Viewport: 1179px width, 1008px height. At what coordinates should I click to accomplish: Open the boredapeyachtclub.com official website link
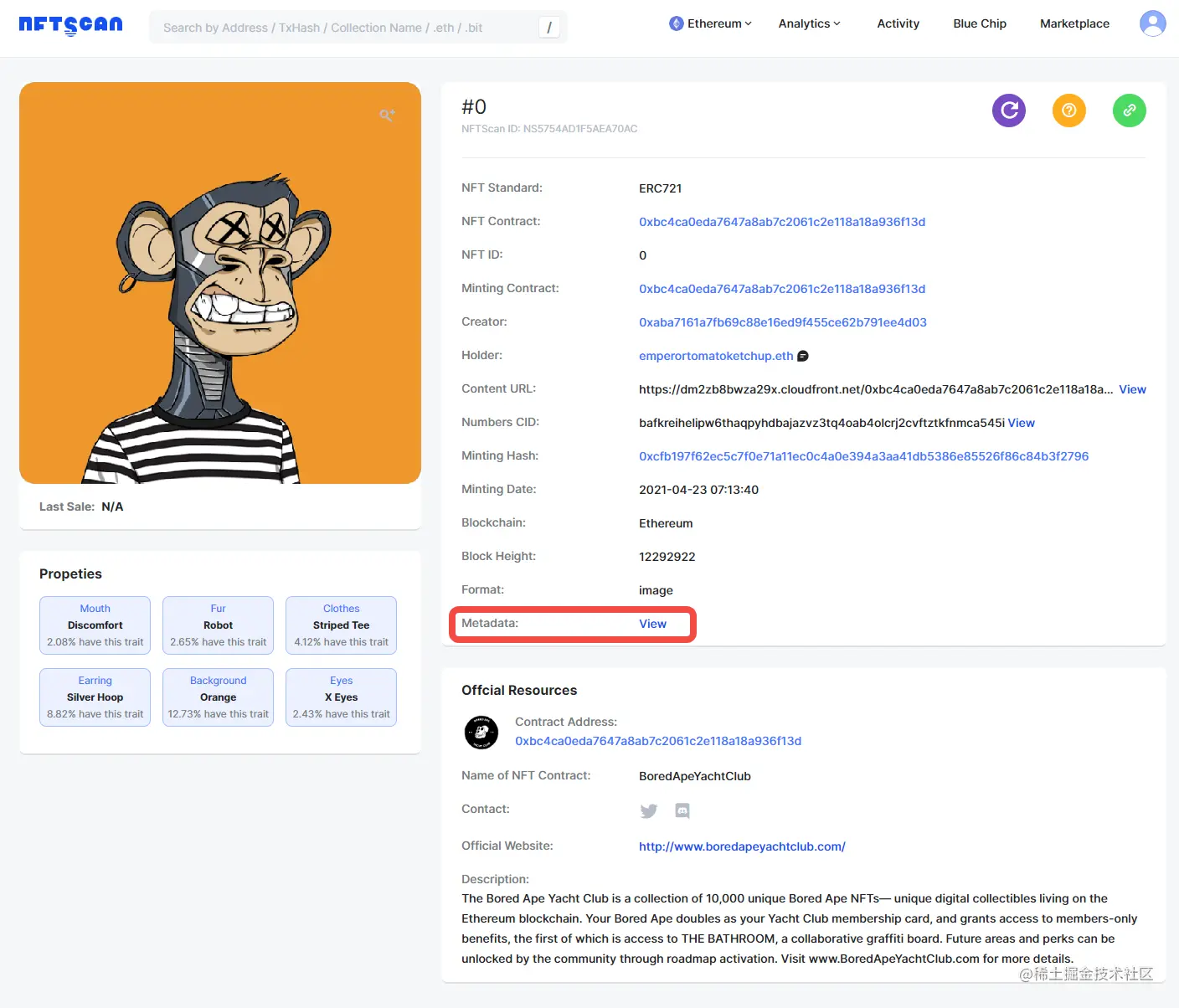click(x=742, y=846)
